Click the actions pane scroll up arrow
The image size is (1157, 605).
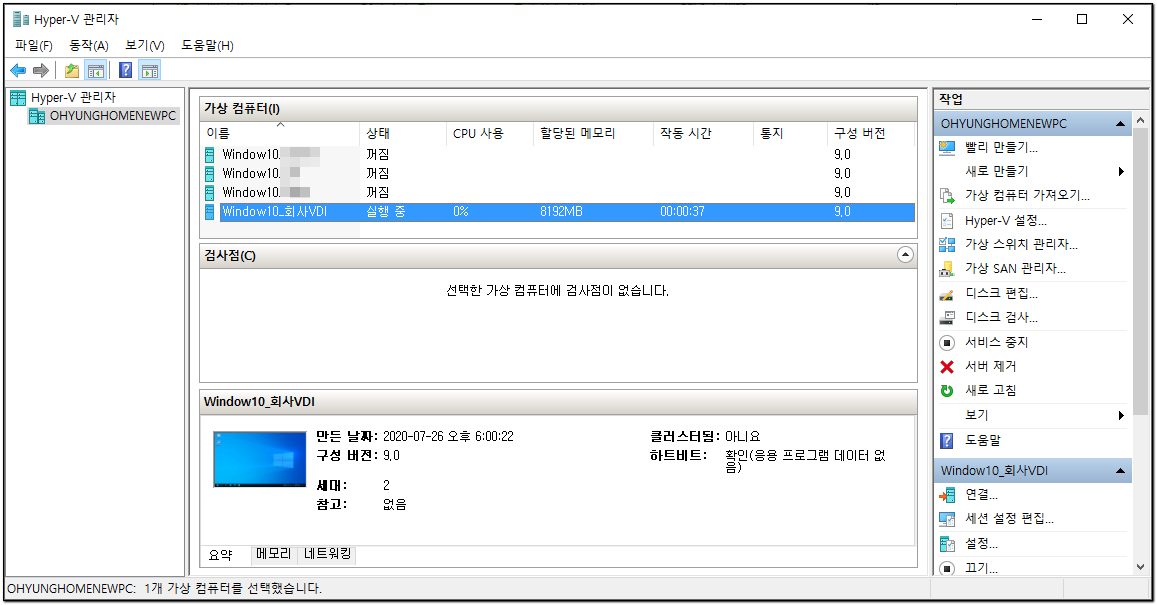pos(1141,120)
